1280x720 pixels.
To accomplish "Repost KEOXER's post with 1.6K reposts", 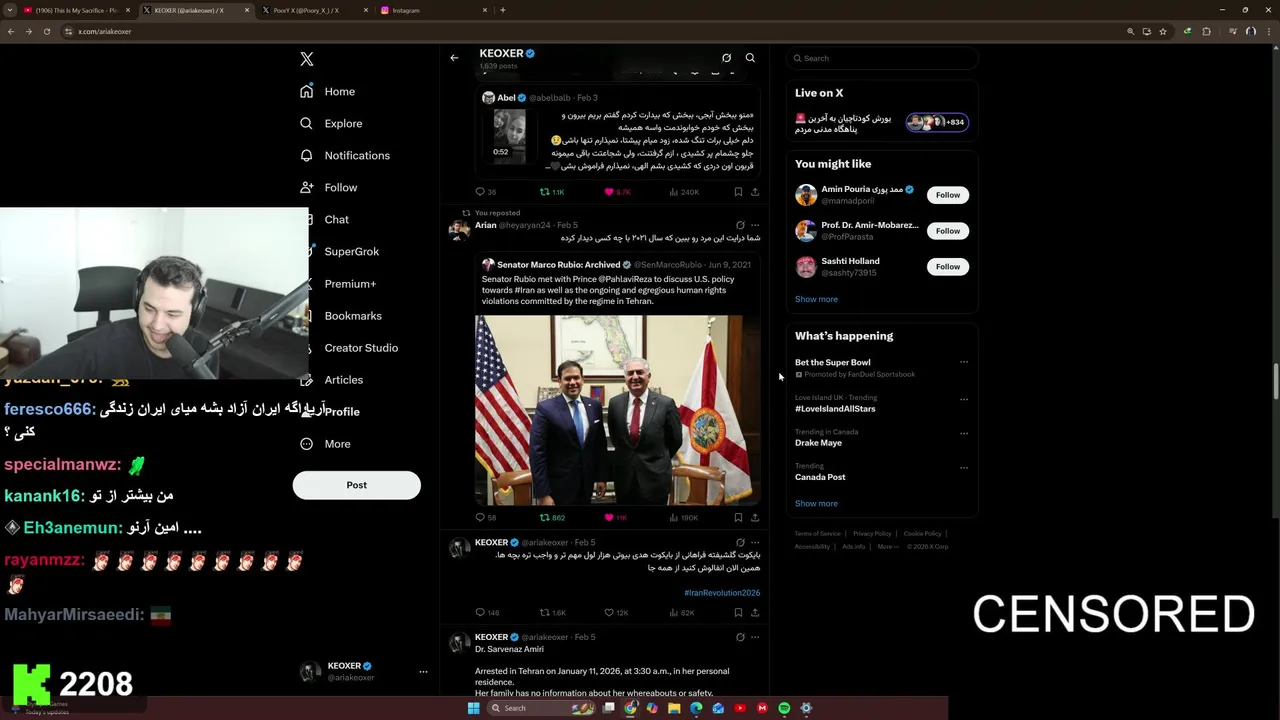I will tap(553, 613).
